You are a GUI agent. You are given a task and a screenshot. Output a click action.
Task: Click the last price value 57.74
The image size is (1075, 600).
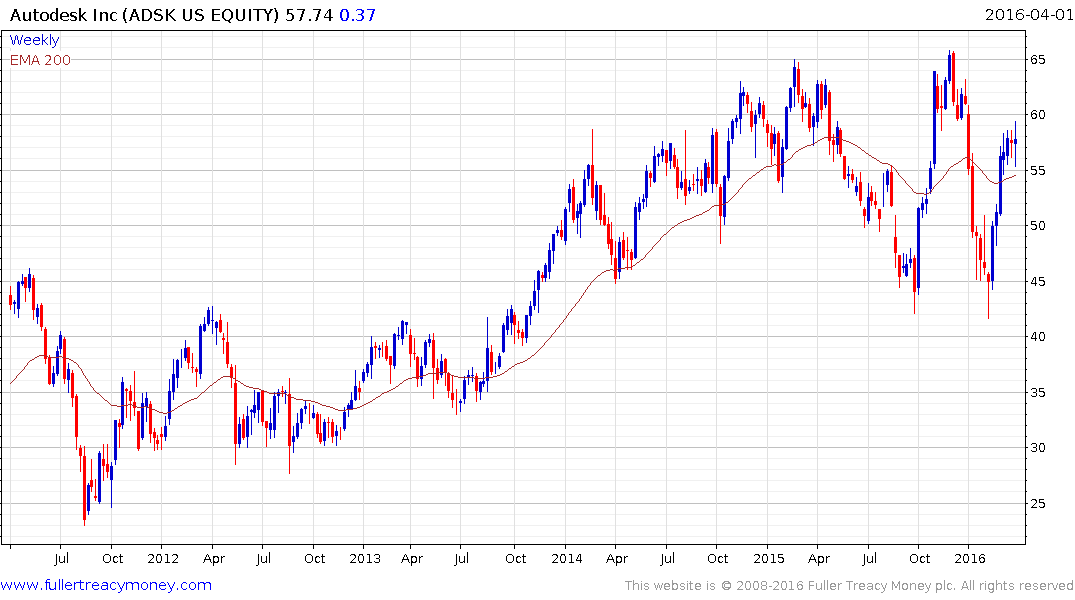click(x=309, y=15)
